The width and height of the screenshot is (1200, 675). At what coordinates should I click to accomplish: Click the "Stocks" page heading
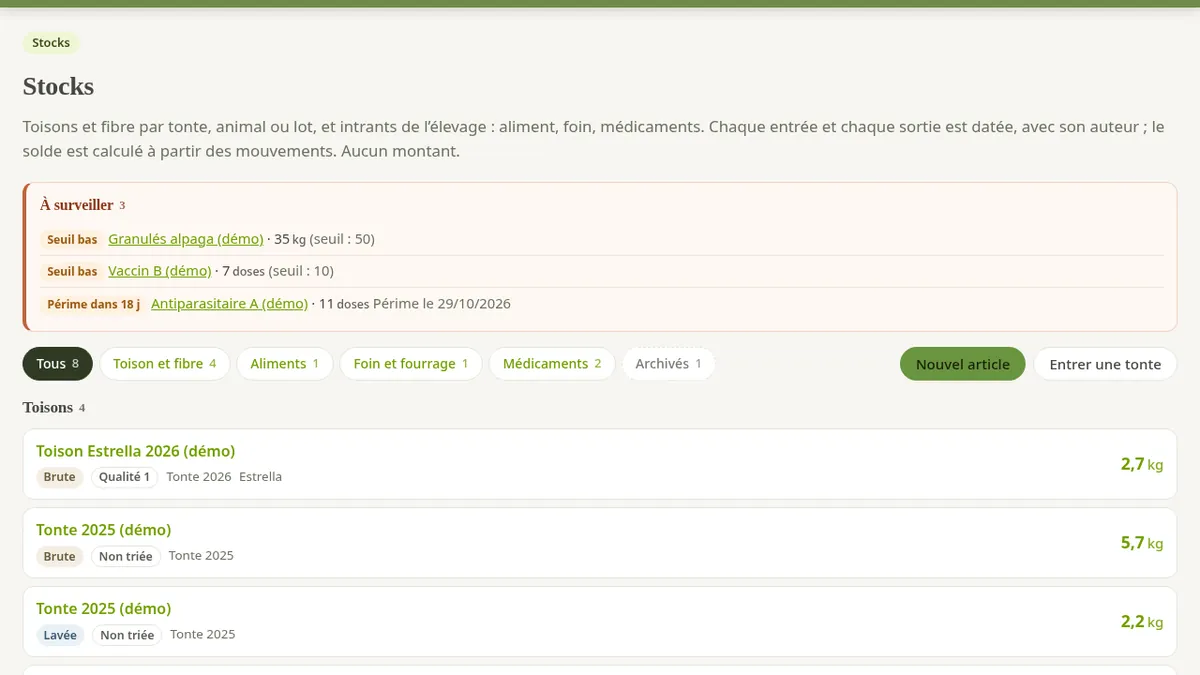pos(59,86)
